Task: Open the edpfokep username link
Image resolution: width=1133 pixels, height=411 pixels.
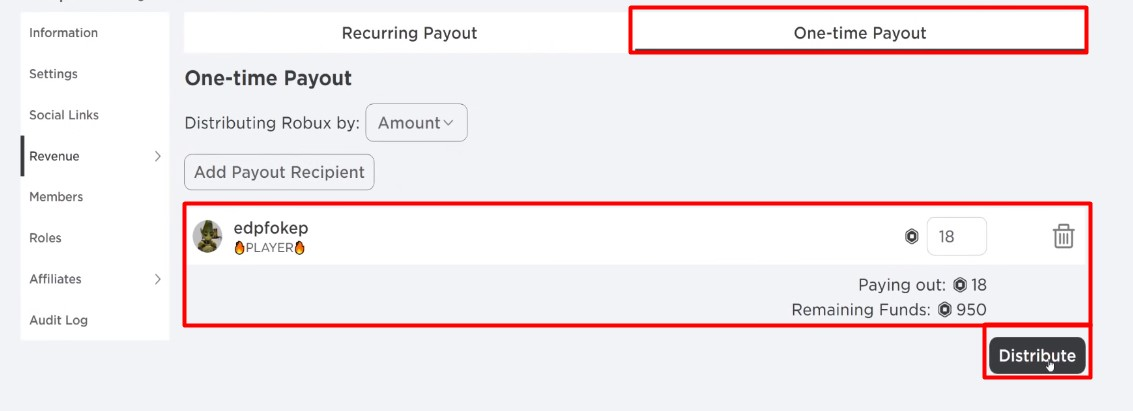Action: (x=270, y=228)
